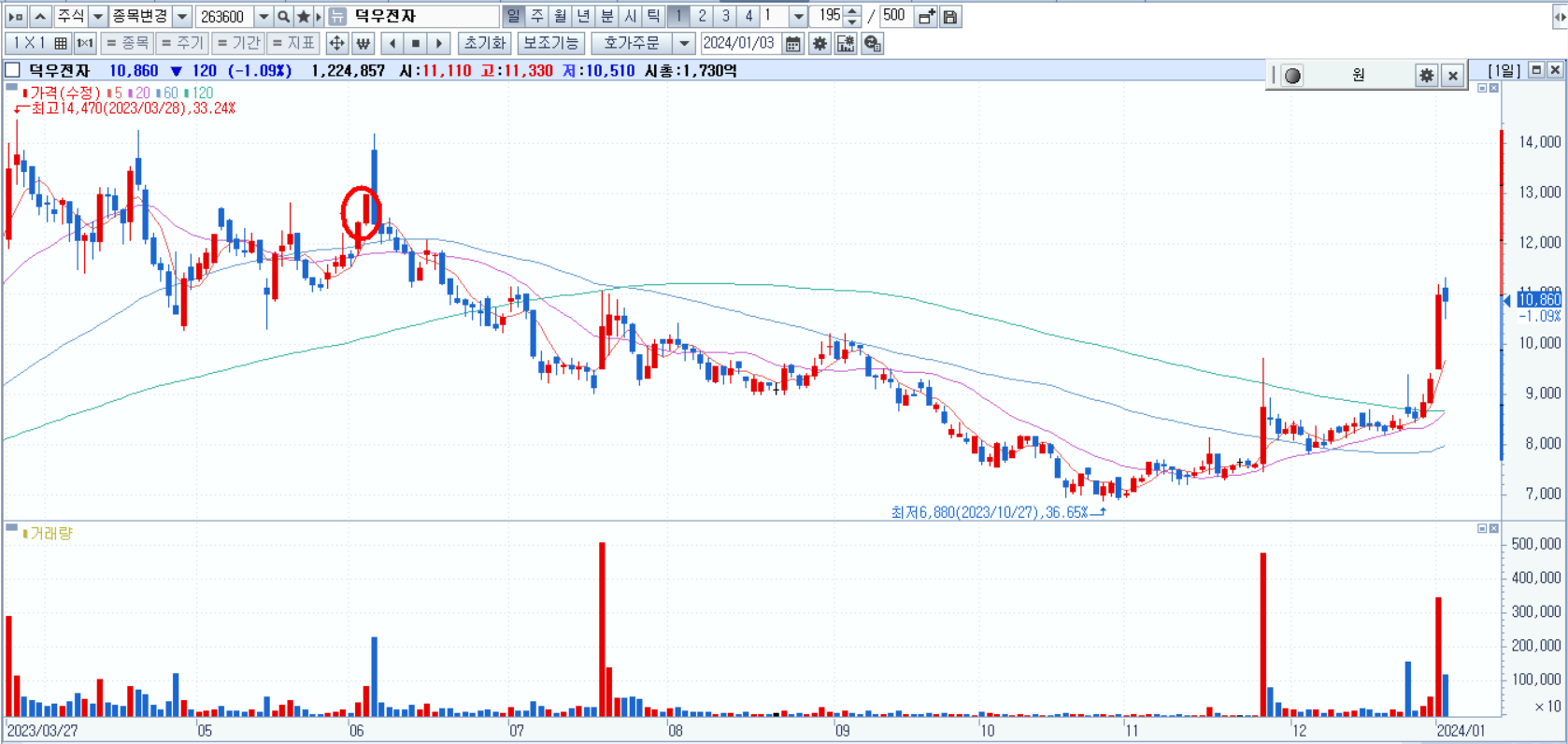1568x744 pixels.
Task: Click the 지표 sync toggle
Action: coord(292,43)
